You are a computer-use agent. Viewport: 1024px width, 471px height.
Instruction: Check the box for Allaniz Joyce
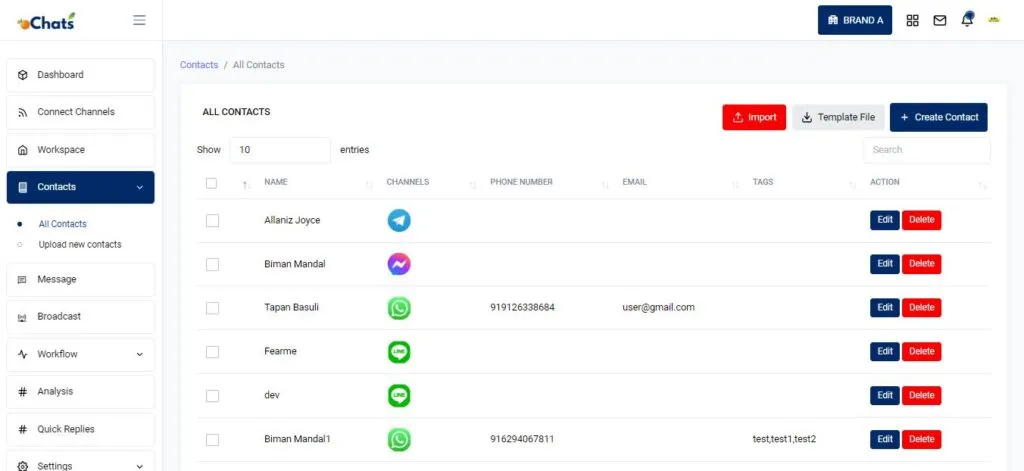coord(212,221)
